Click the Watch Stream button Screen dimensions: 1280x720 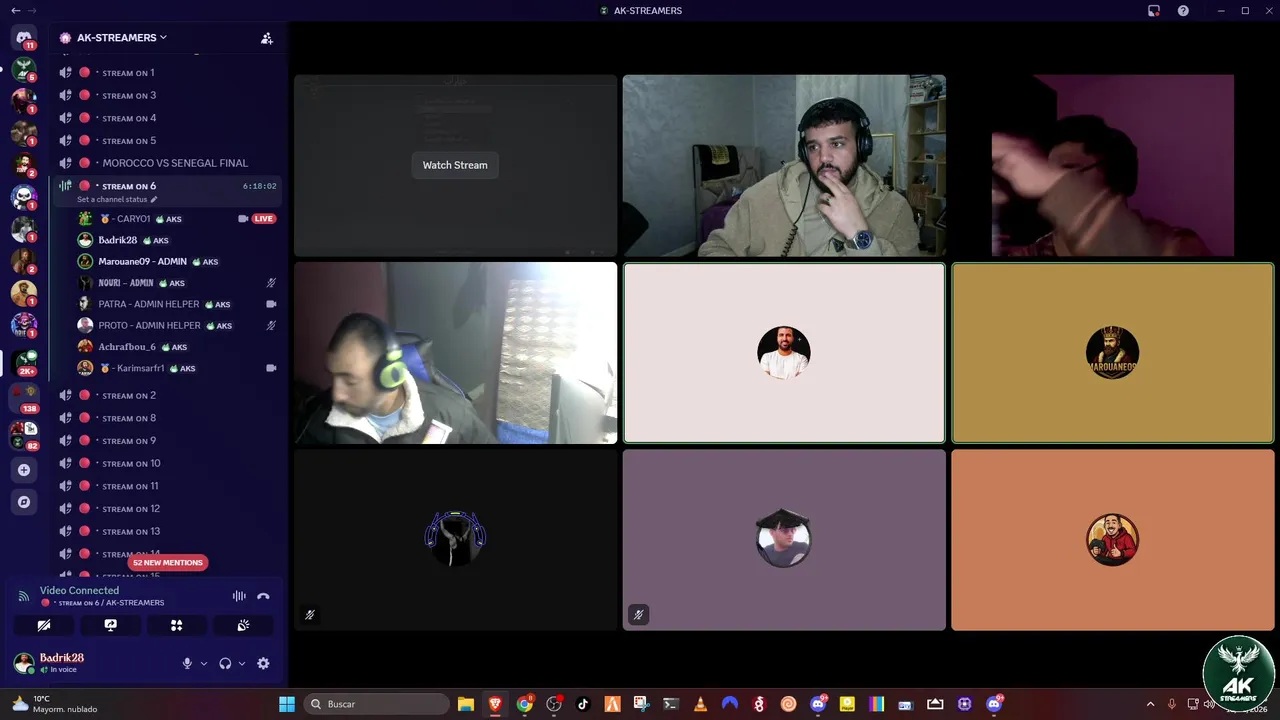click(x=455, y=165)
